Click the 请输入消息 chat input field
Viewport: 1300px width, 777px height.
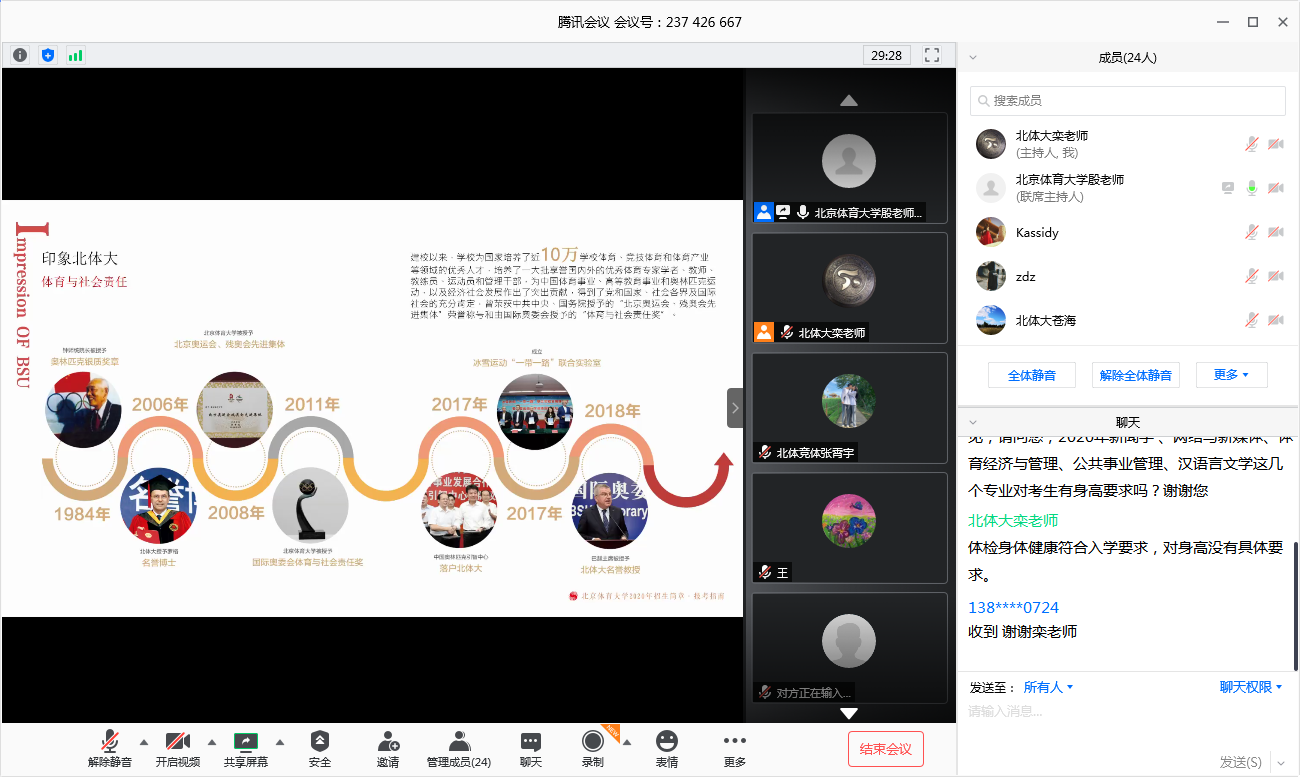pos(1100,712)
